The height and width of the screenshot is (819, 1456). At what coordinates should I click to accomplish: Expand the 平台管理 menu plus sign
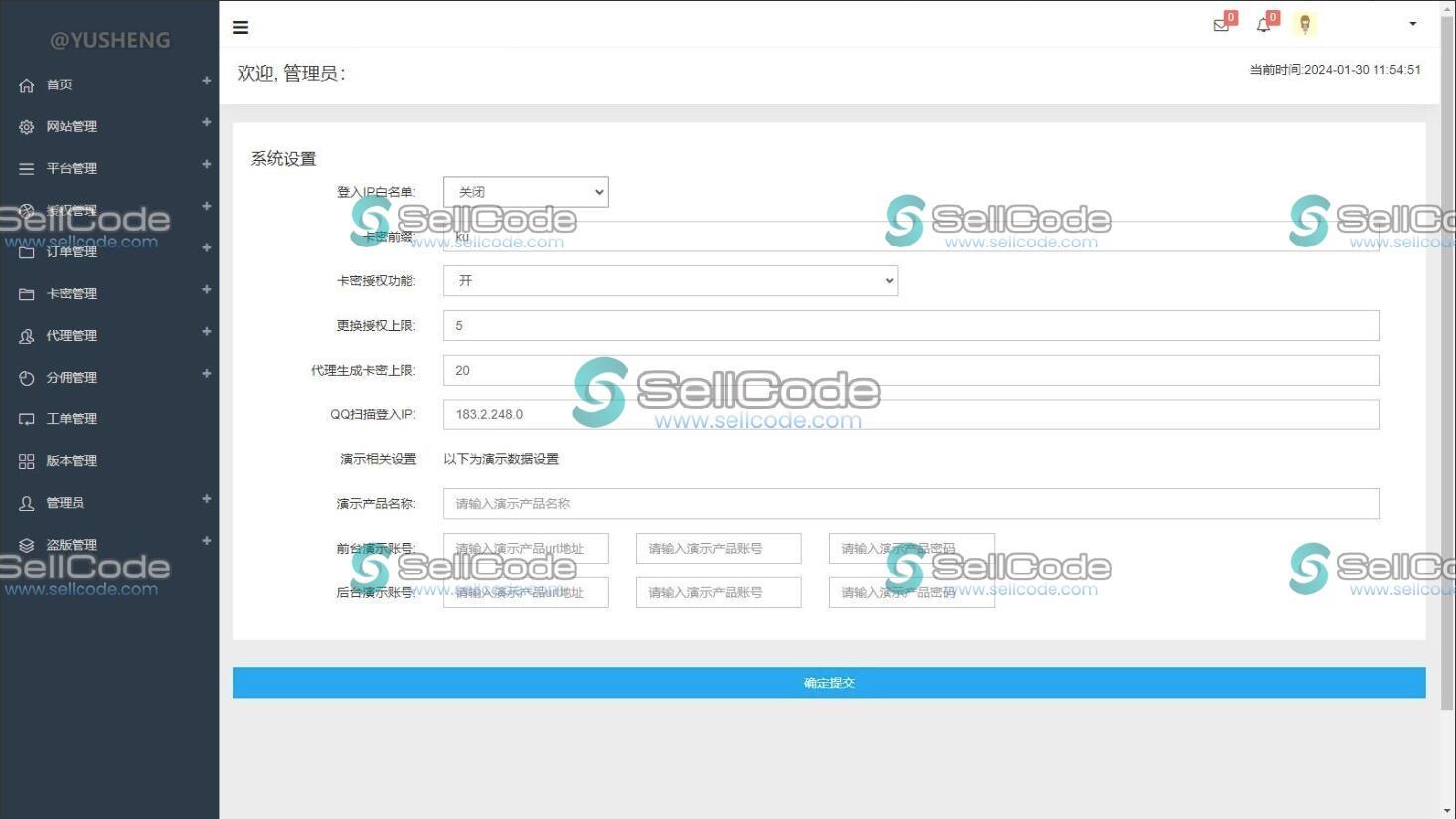pos(206,164)
